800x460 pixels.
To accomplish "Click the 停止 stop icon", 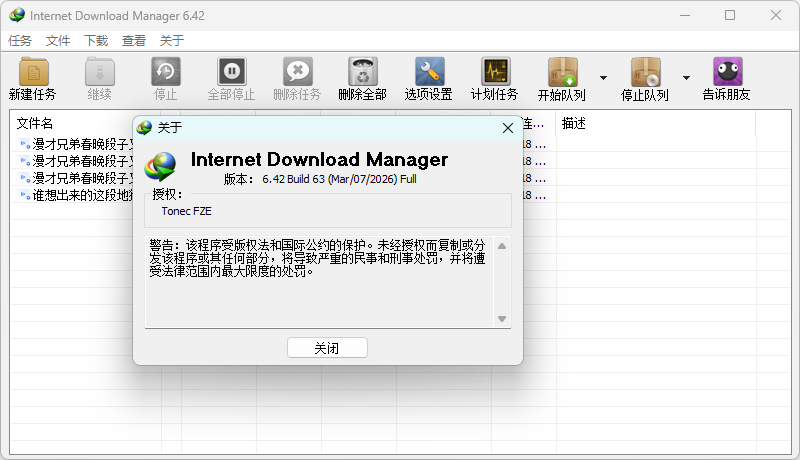I will pyautogui.click(x=165, y=72).
